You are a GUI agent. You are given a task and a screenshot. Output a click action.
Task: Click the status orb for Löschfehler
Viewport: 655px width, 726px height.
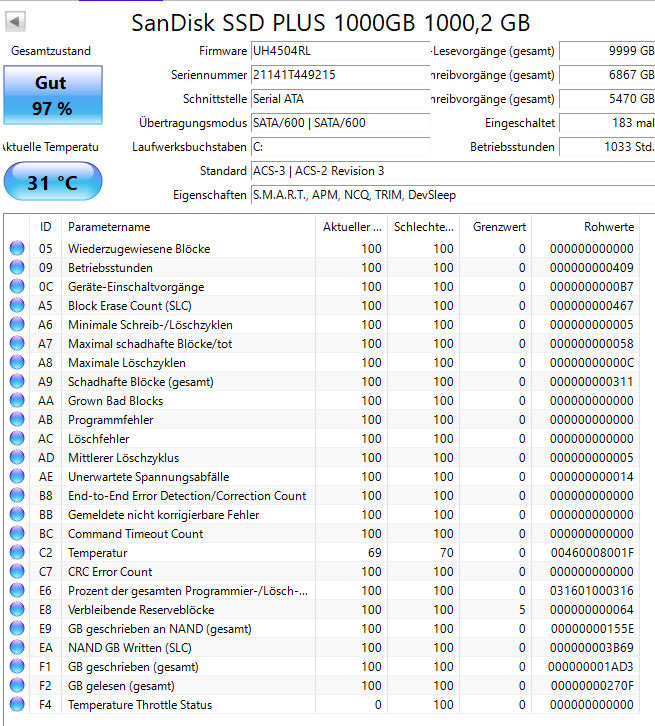click(17, 438)
